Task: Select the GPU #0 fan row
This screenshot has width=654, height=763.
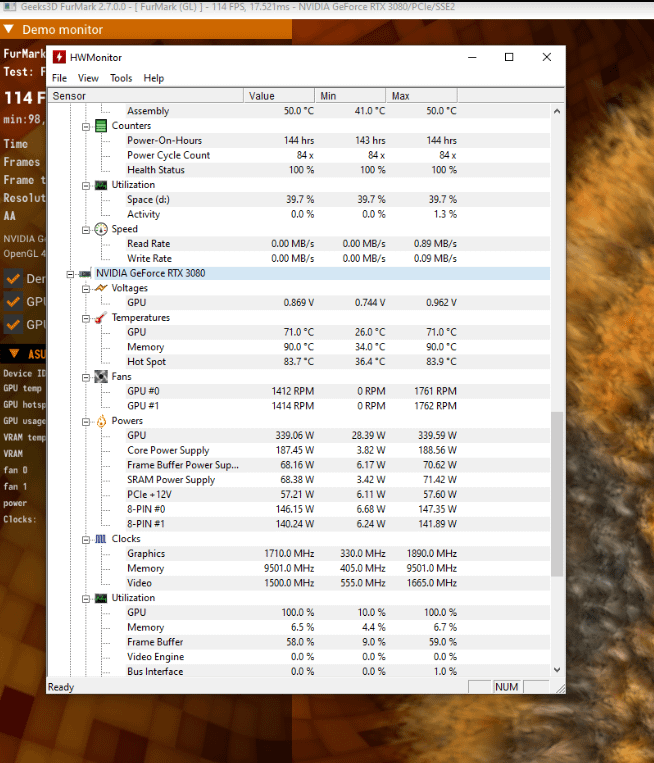Action: click(337, 391)
